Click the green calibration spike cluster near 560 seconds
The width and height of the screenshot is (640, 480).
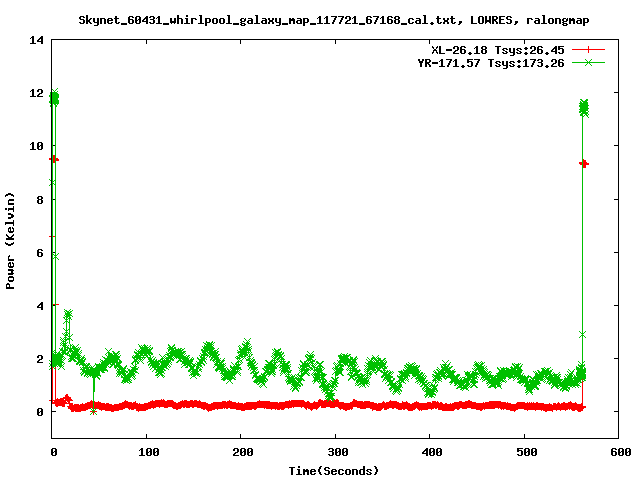coord(584,108)
